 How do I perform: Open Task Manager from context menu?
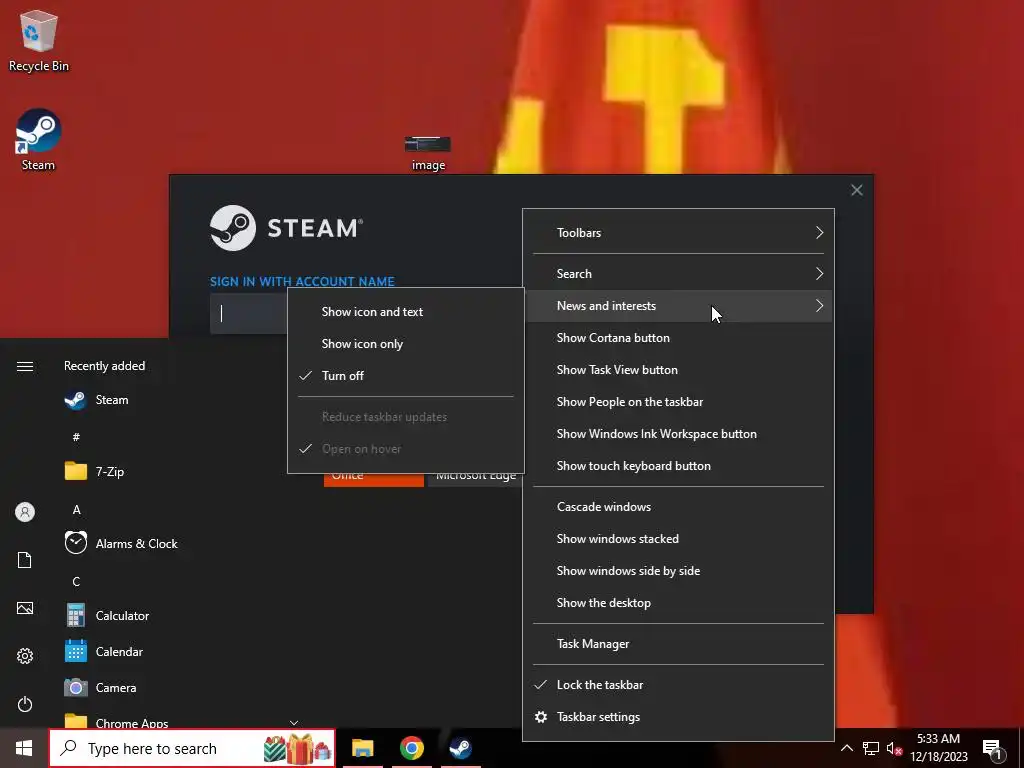(679, 644)
